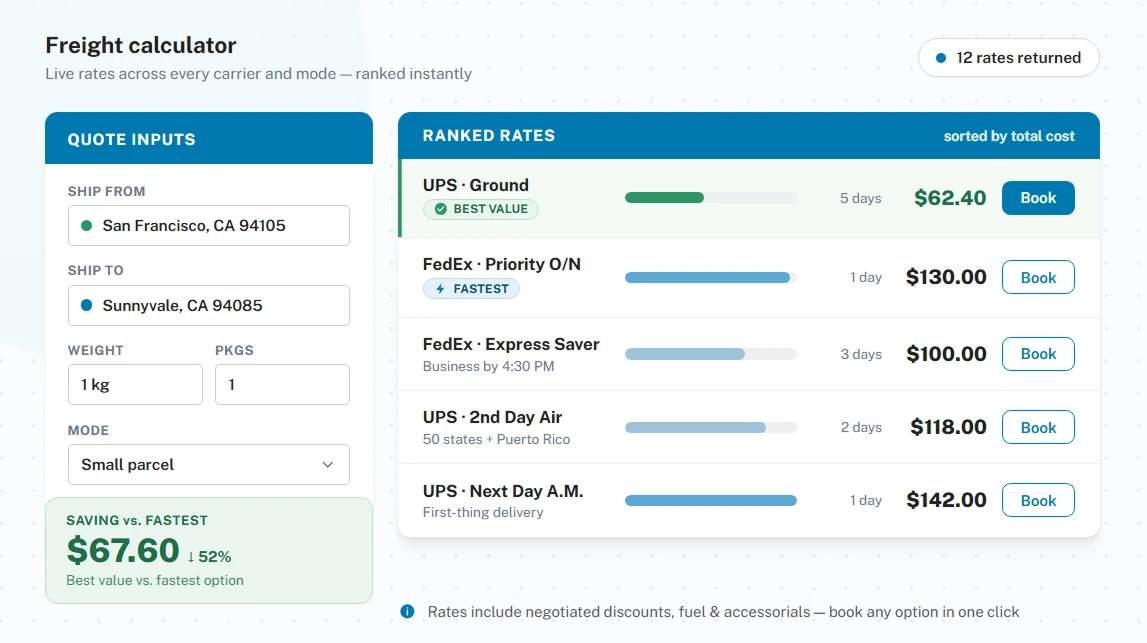Click the $67.60 saving amount
1147x643 pixels.
(123, 551)
